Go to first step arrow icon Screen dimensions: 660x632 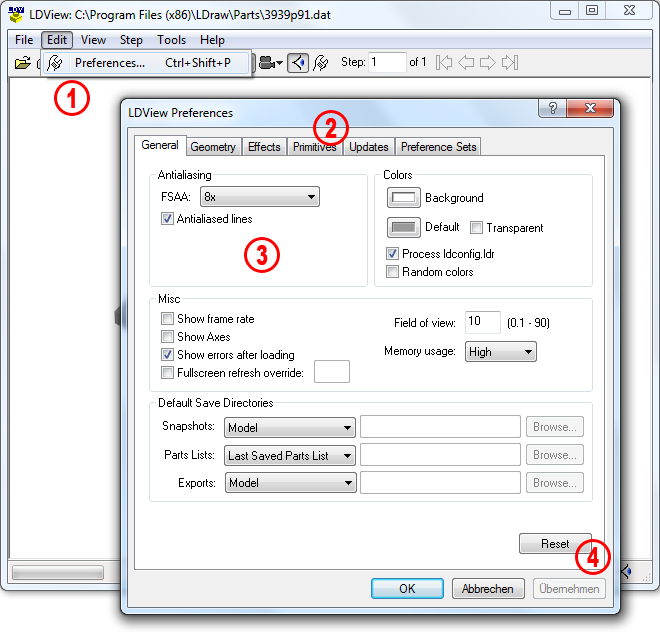point(444,63)
